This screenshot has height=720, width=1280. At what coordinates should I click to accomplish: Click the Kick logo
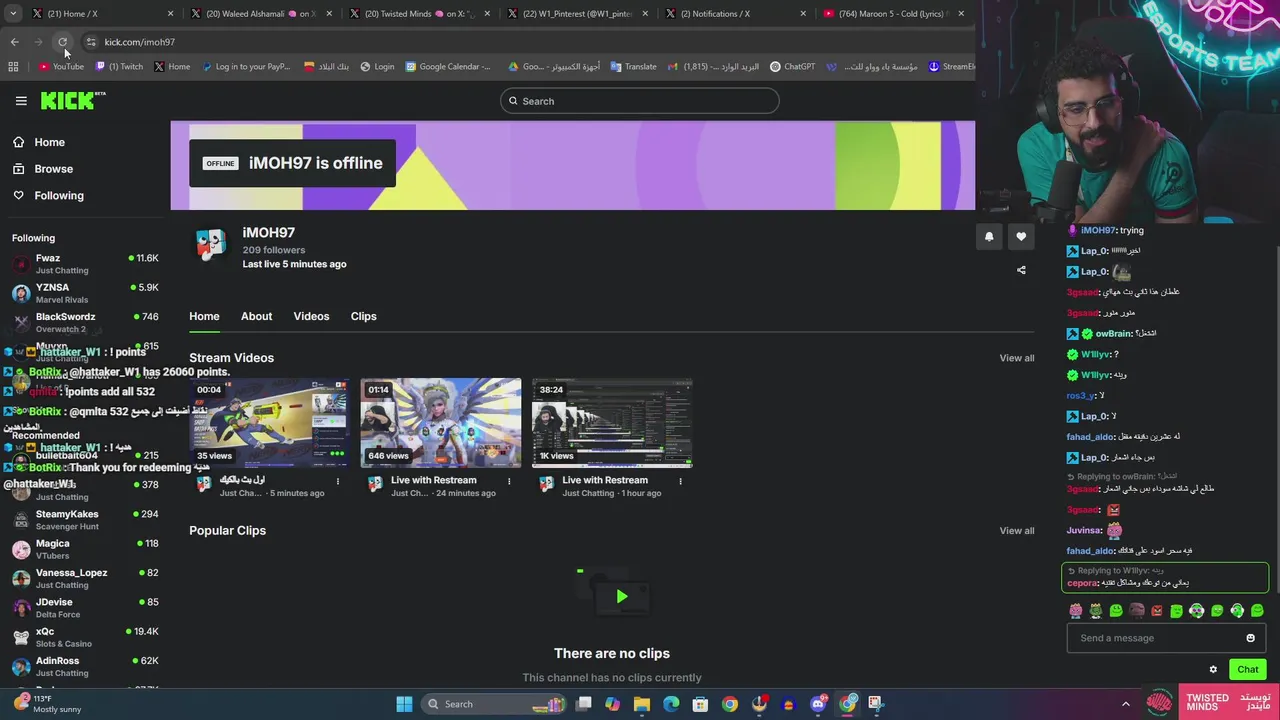click(x=72, y=100)
